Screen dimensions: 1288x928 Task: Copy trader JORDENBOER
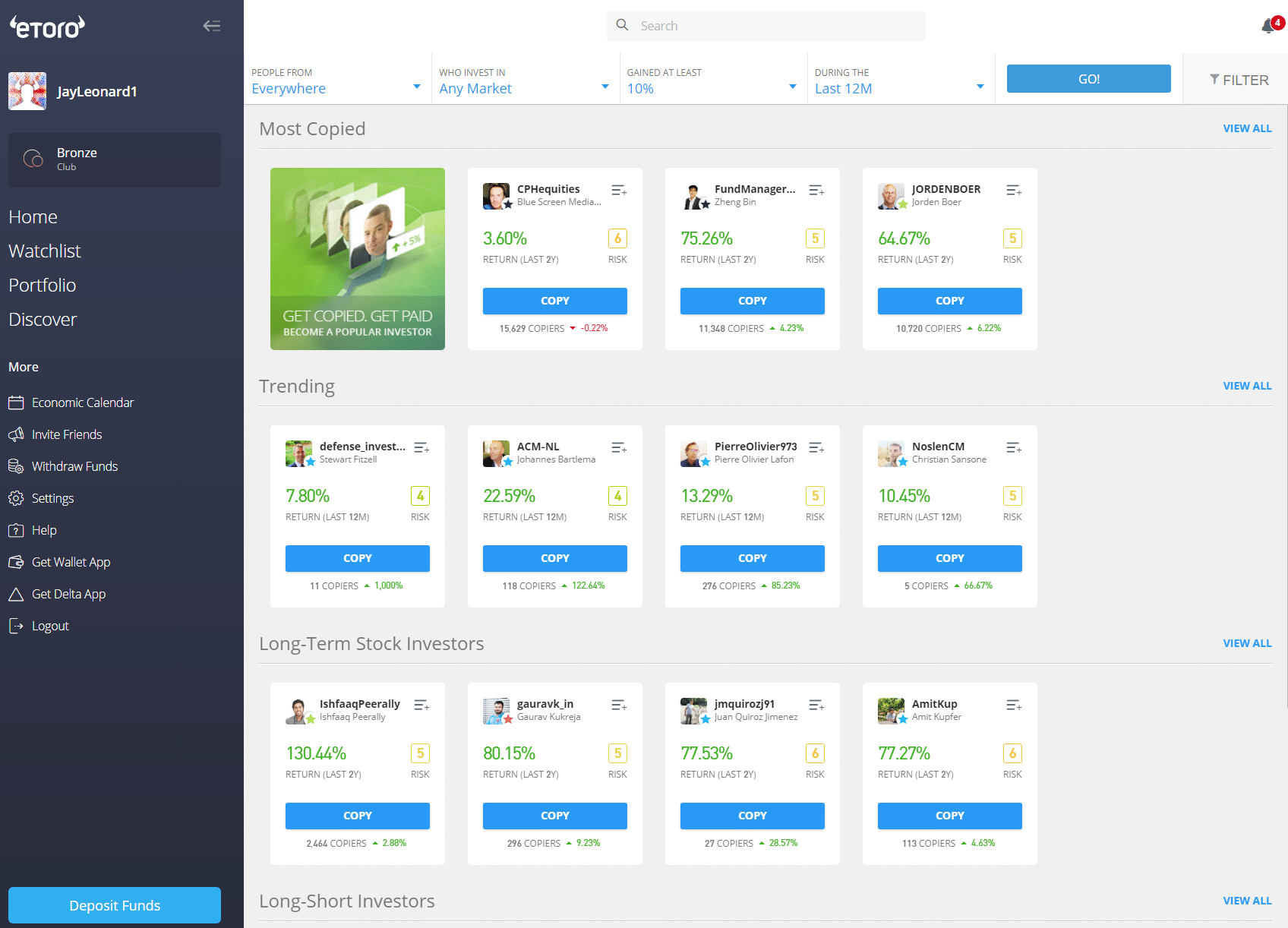(x=950, y=301)
